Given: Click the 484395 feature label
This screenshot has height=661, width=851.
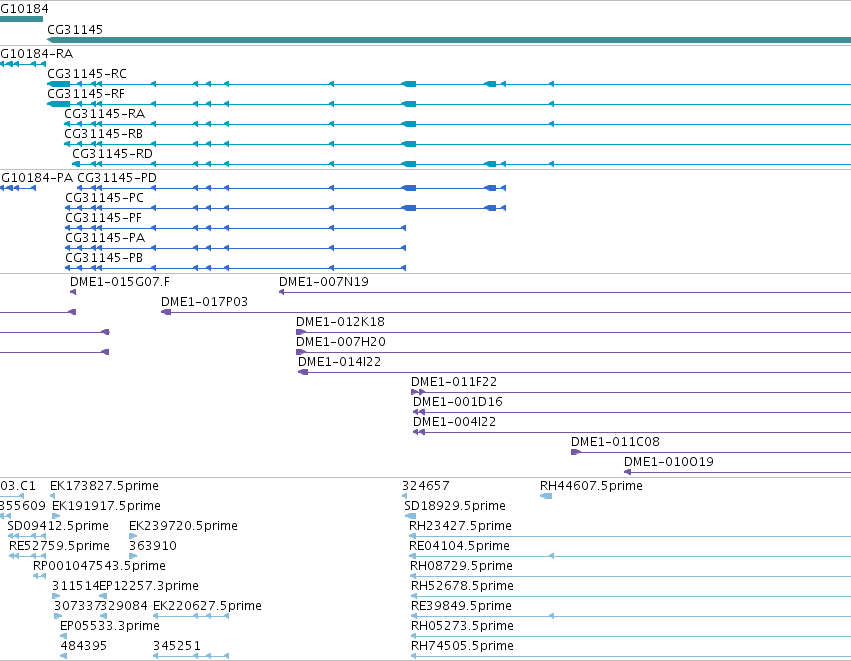Looking at the screenshot, I should click(x=84, y=646).
